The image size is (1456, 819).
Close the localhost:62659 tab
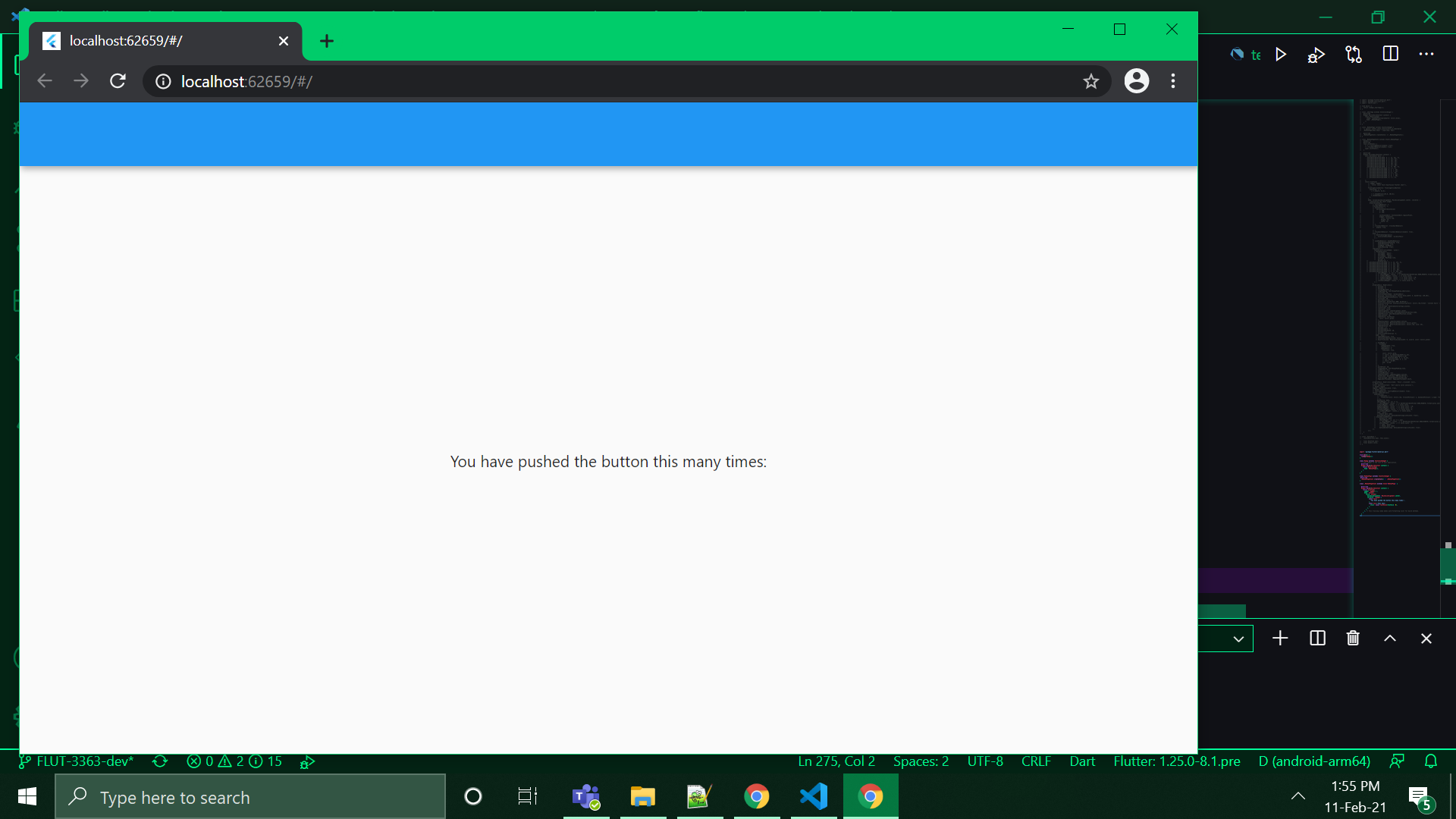(284, 41)
